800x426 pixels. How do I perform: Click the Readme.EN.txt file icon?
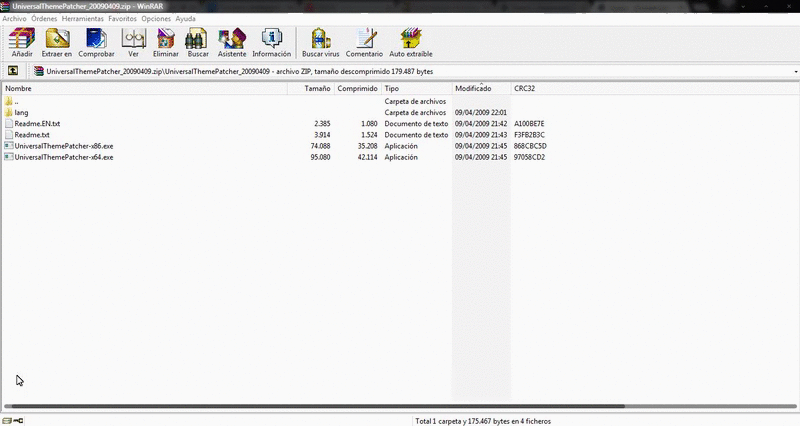[x=9, y=123]
